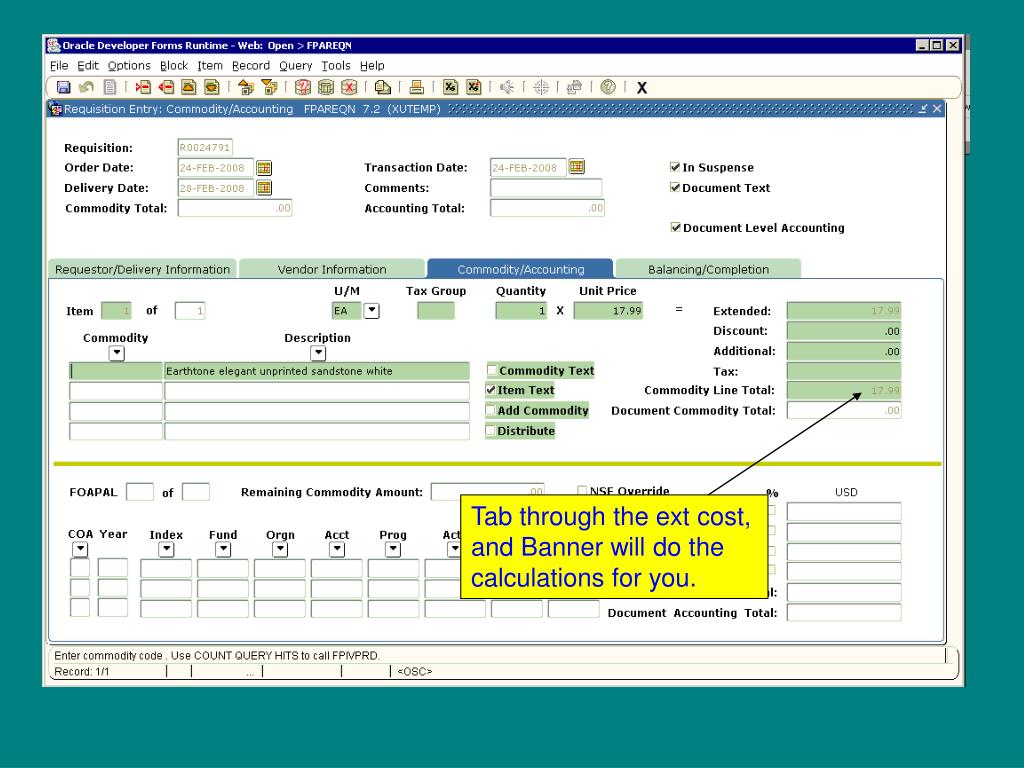The height and width of the screenshot is (768, 1024).
Task: Click the Rollback toolbar icon
Action: pos(86,87)
